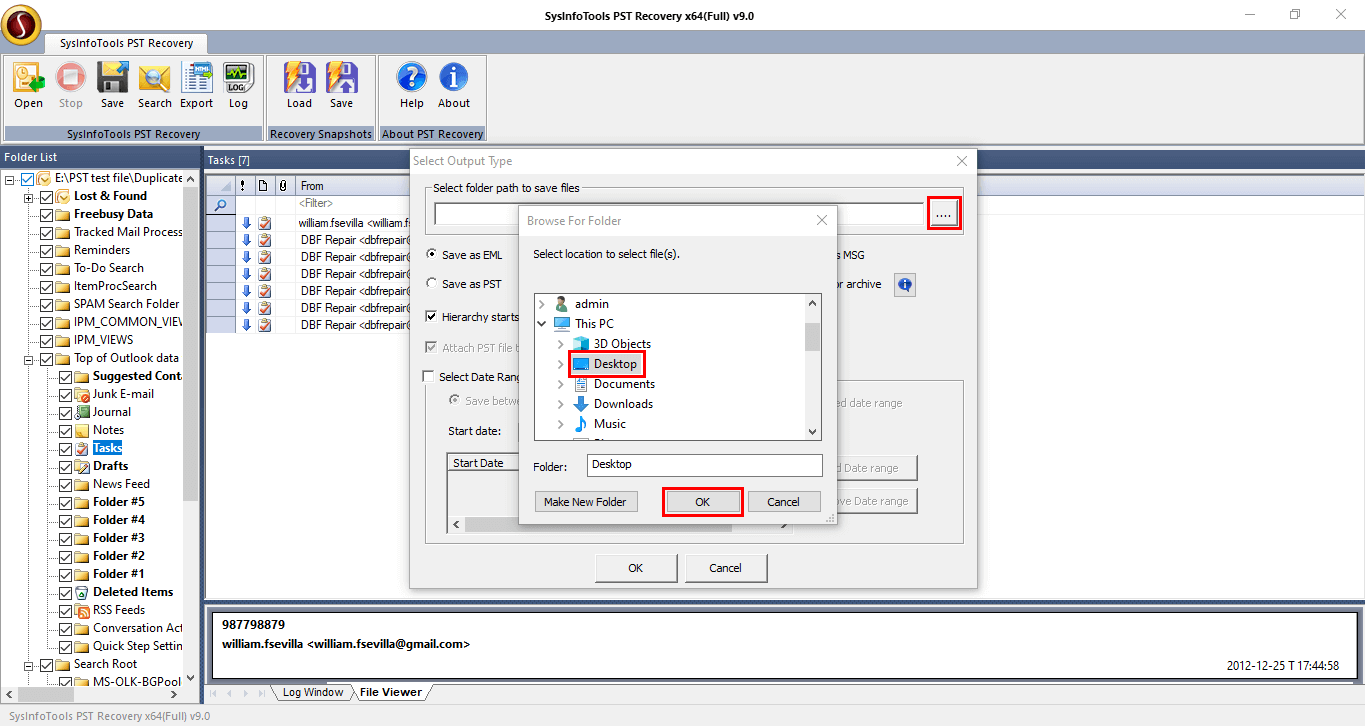Click the info icon in the dialog

[904, 285]
